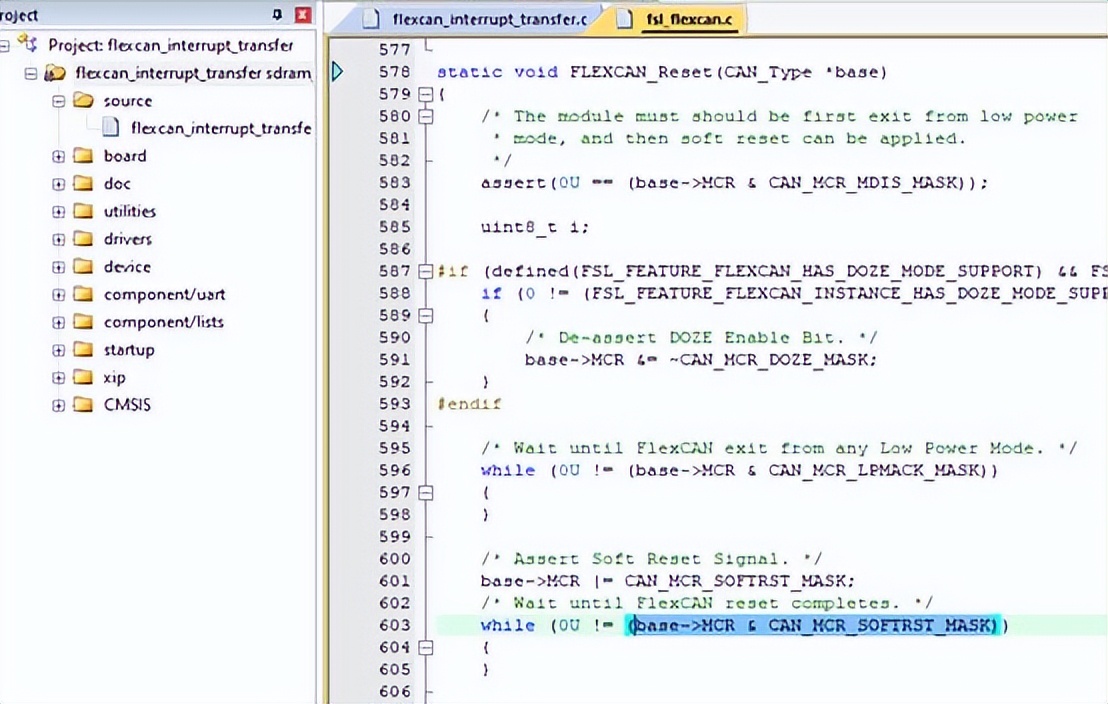Click the startup folder label
This screenshot has height=704, width=1108.
(129, 350)
